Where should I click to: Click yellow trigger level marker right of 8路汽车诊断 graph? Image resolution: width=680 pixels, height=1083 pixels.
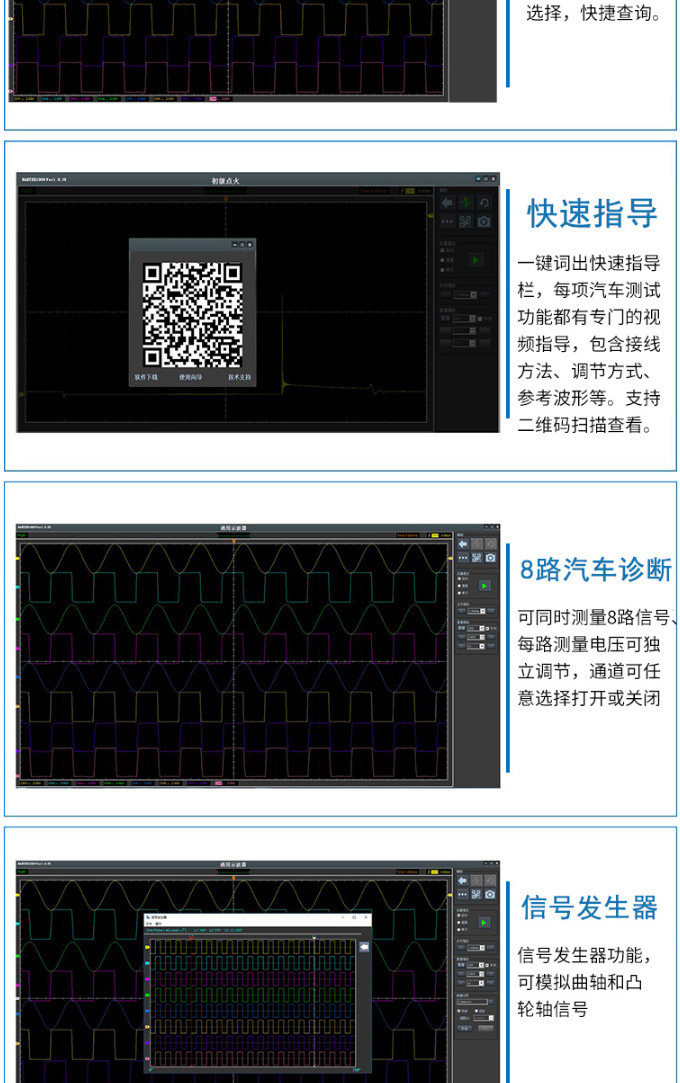pyautogui.click(x=451, y=557)
